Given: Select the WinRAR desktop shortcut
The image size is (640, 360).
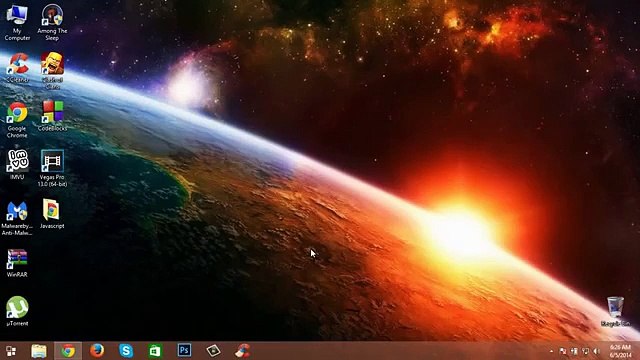Looking at the screenshot, I should point(17,263).
